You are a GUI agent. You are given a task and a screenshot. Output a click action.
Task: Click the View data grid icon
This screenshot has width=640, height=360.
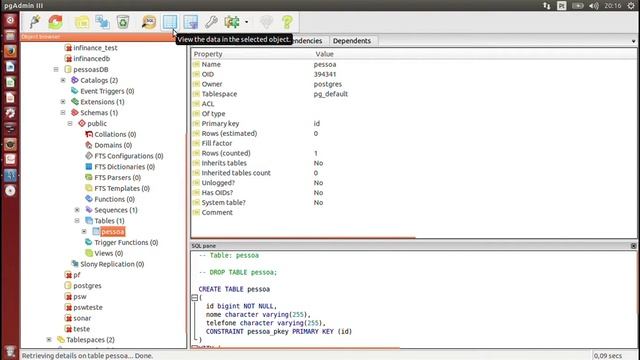[x=170, y=22]
